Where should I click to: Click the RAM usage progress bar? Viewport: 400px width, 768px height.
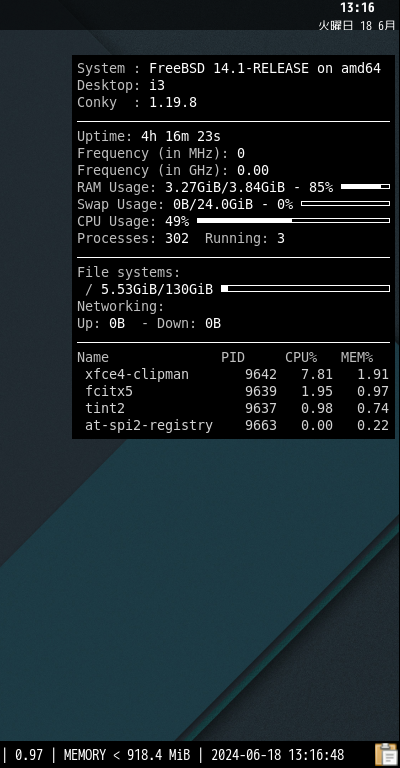[365, 187]
